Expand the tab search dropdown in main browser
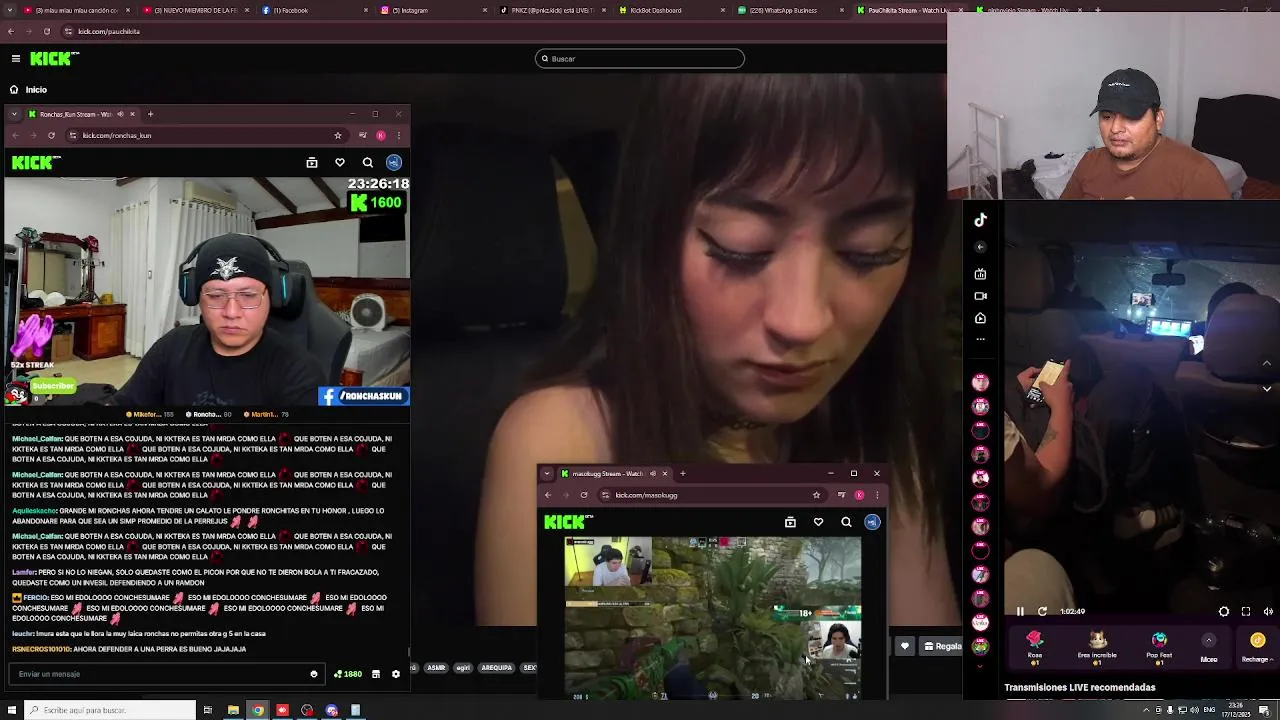The height and width of the screenshot is (720, 1280). (8, 10)
